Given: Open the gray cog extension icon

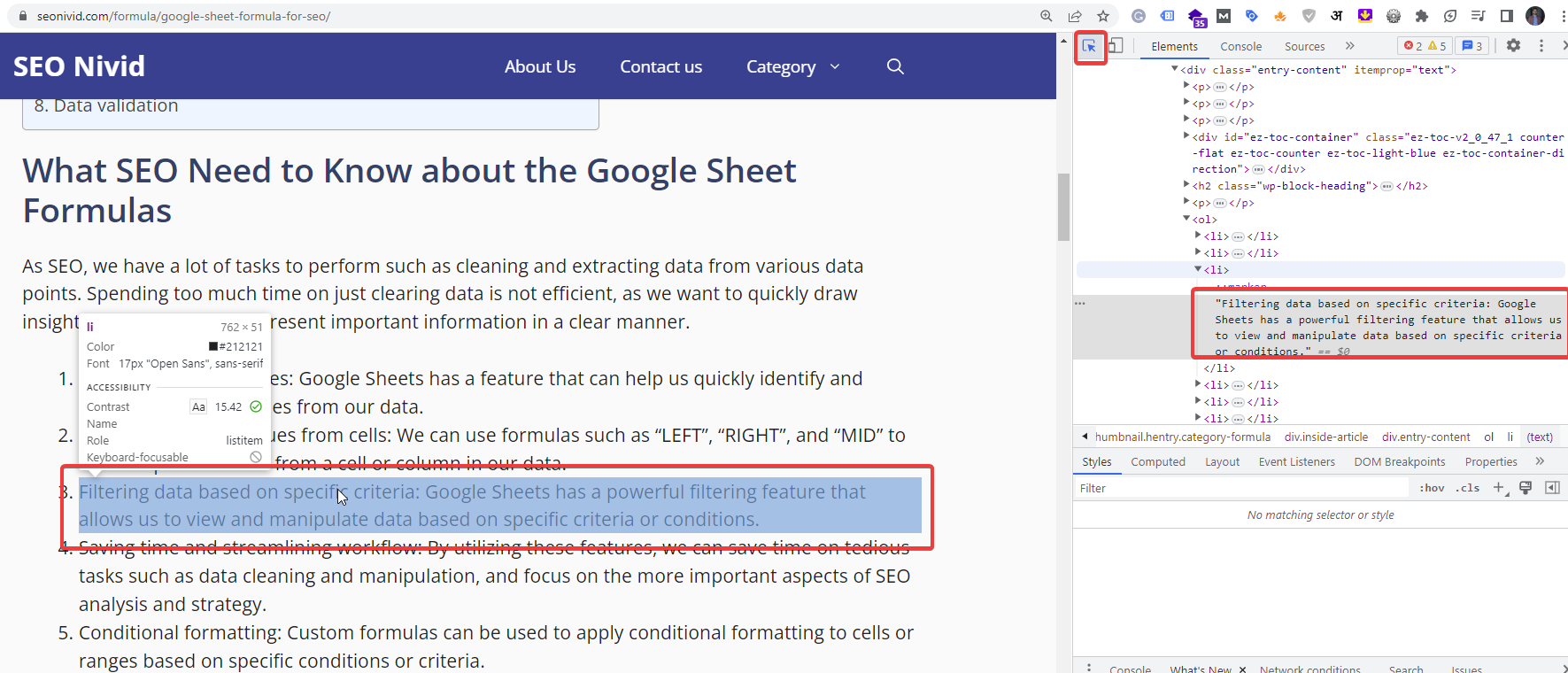Looking at the screenshot, I should (1394, 16).
